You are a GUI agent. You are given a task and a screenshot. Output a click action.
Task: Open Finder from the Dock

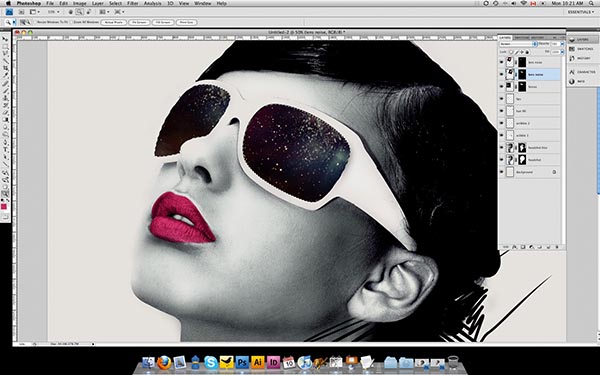pyautogui.click(x=148, y=362)
